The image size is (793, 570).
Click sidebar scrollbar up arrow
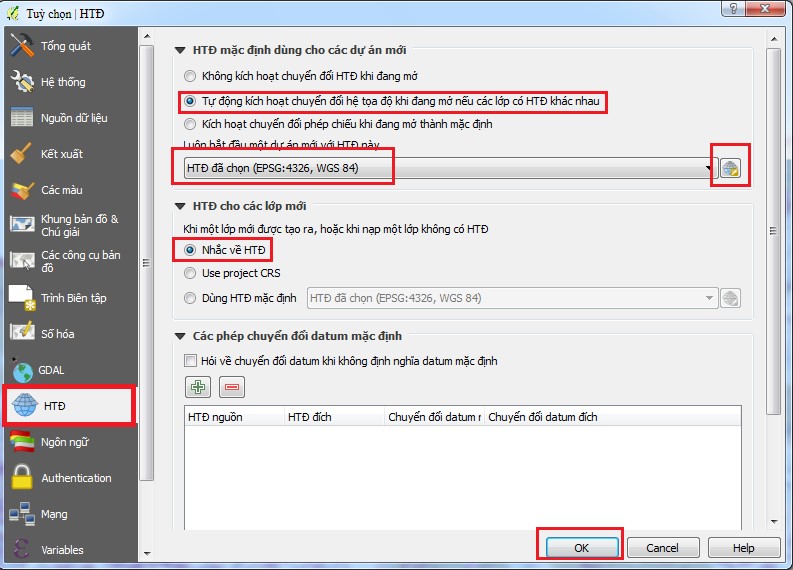tap(147, 36)
